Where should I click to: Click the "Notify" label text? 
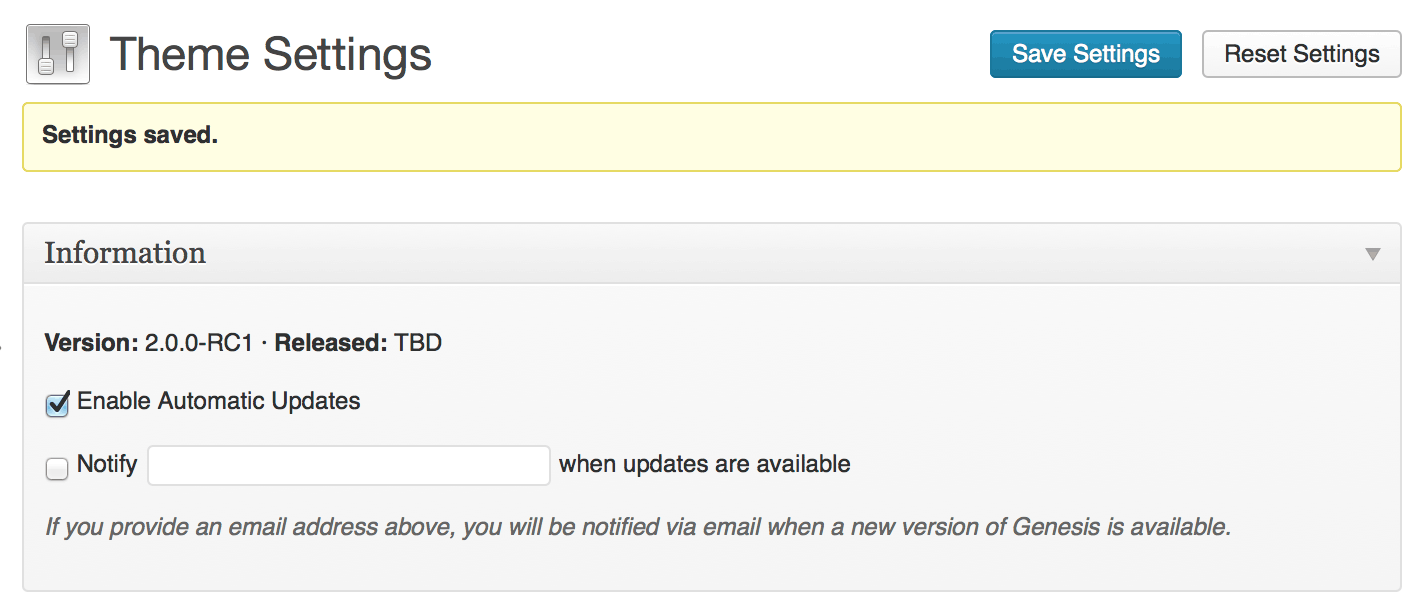[107, 464]
